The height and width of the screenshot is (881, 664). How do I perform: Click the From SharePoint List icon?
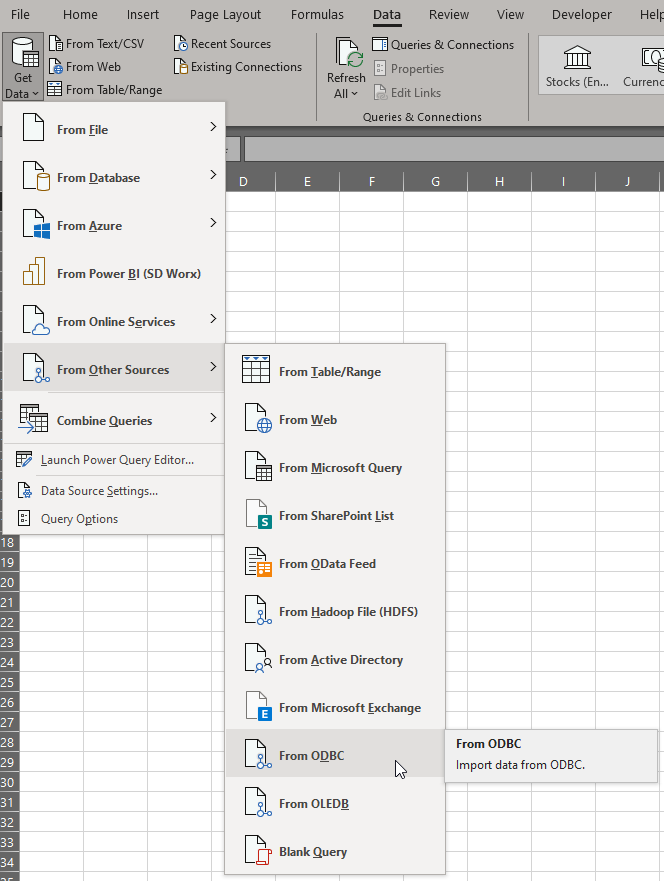coord(258,514)
